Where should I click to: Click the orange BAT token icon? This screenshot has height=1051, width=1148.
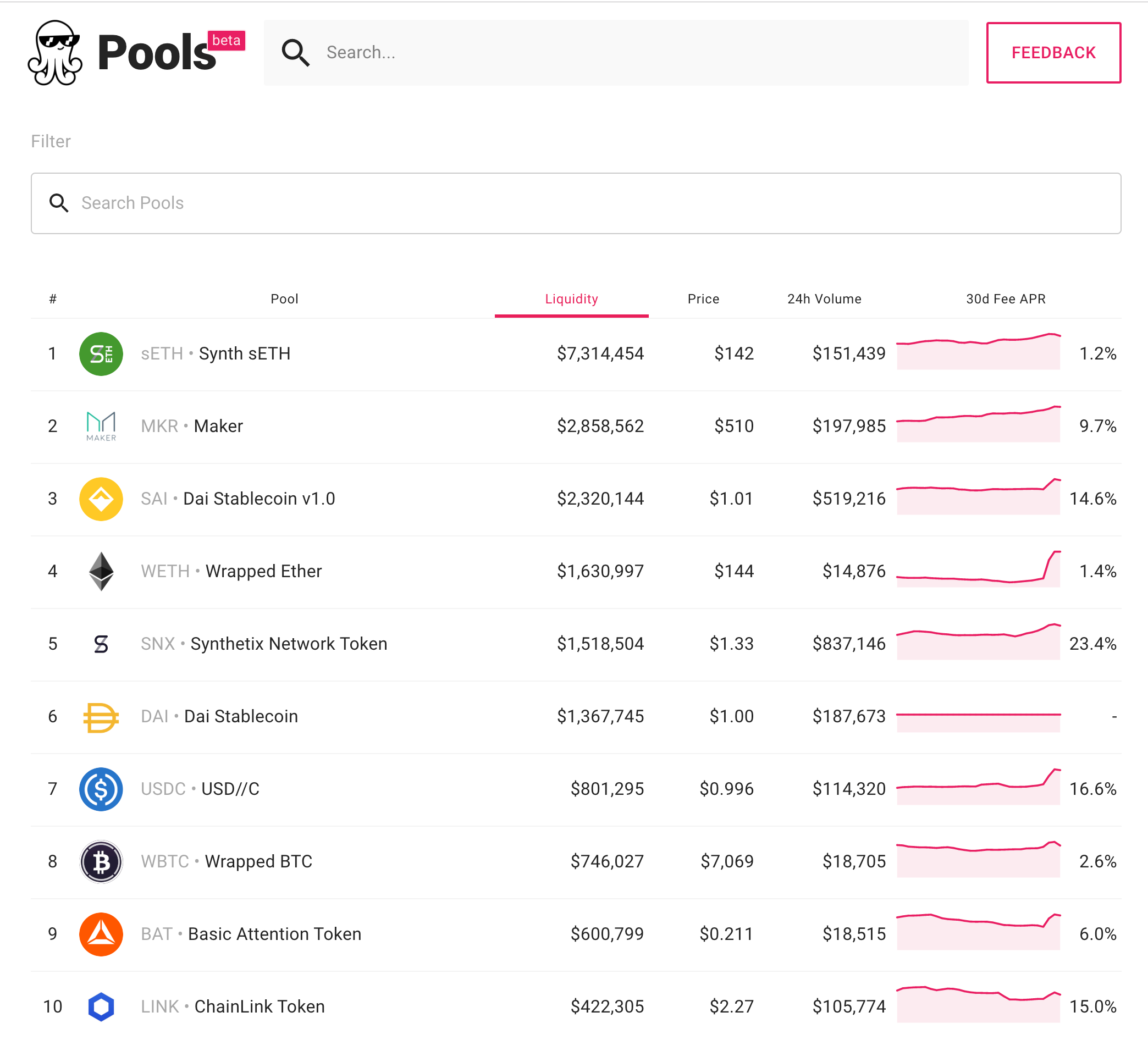click(101, 934)
